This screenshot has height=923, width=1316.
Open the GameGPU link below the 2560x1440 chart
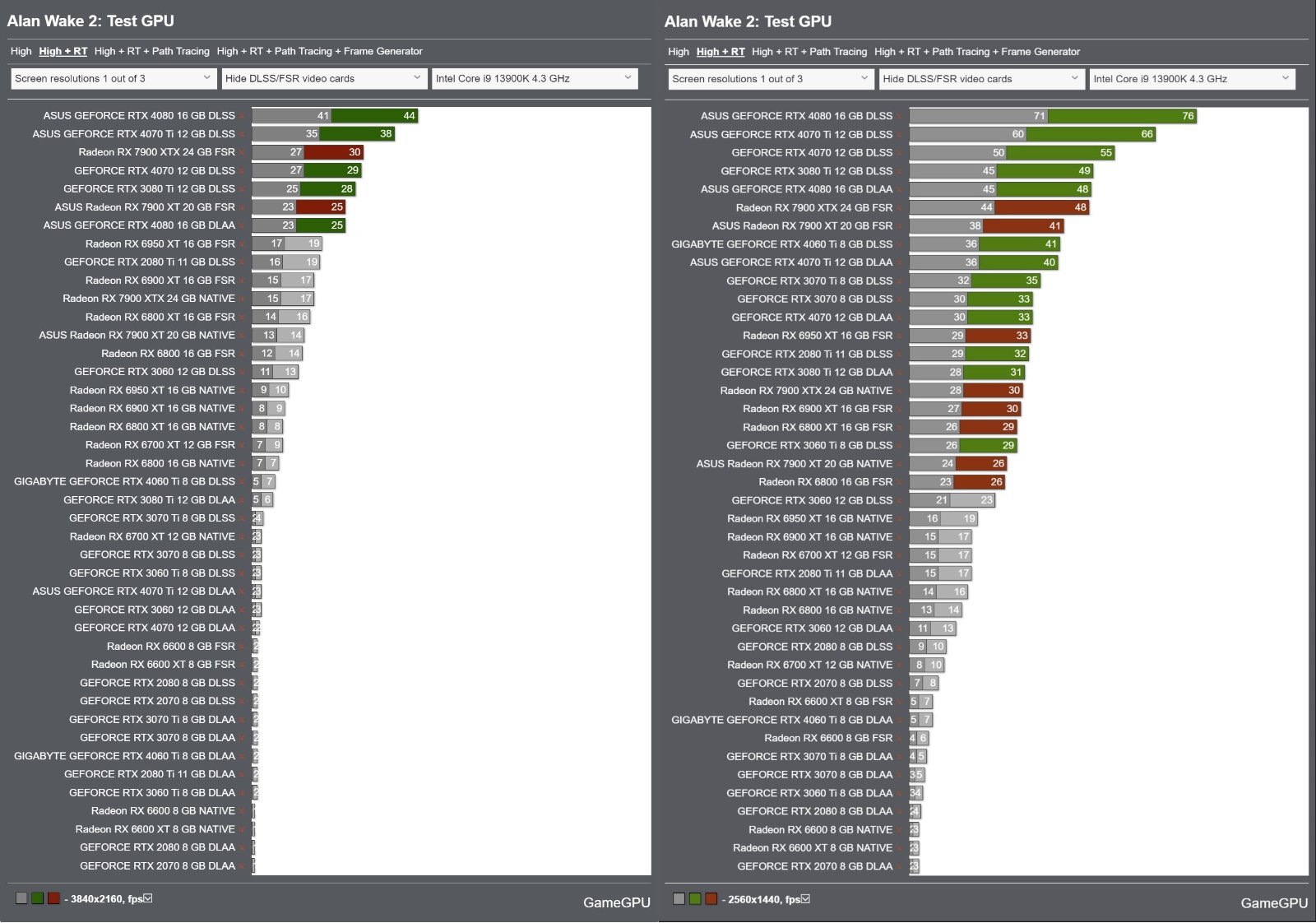(1274, 903)
